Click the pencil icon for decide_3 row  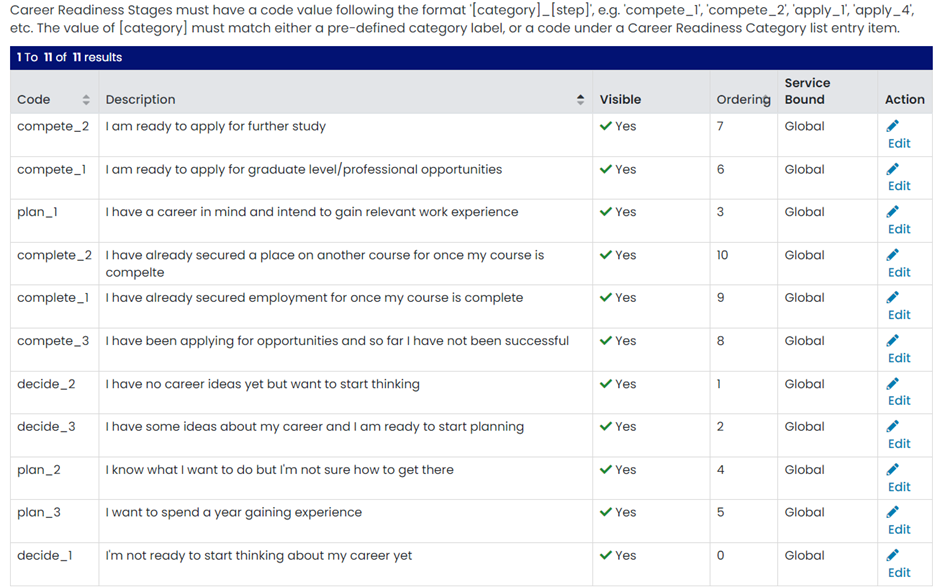[893, 426]
